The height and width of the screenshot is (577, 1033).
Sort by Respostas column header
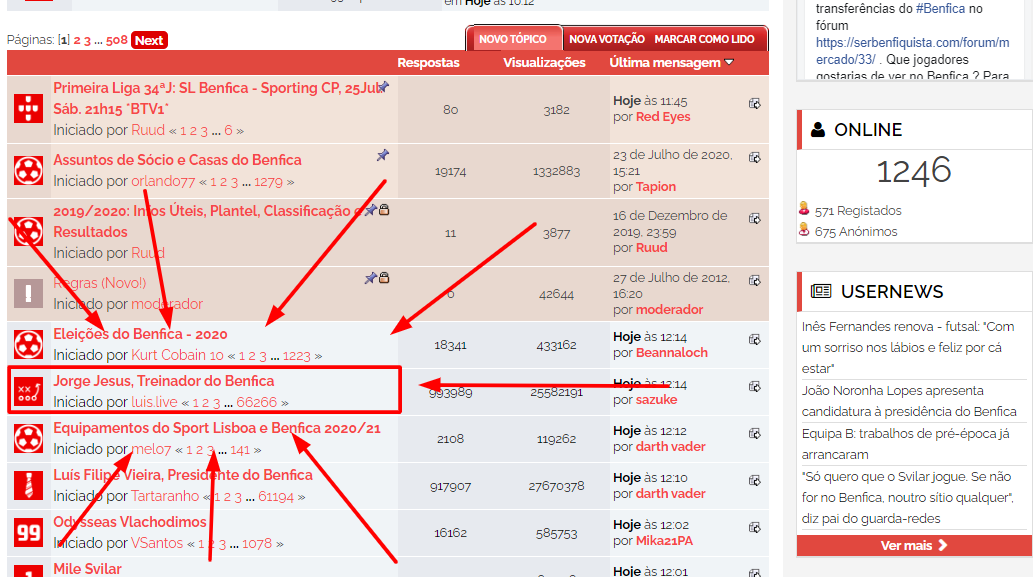(x=428, y=63)
